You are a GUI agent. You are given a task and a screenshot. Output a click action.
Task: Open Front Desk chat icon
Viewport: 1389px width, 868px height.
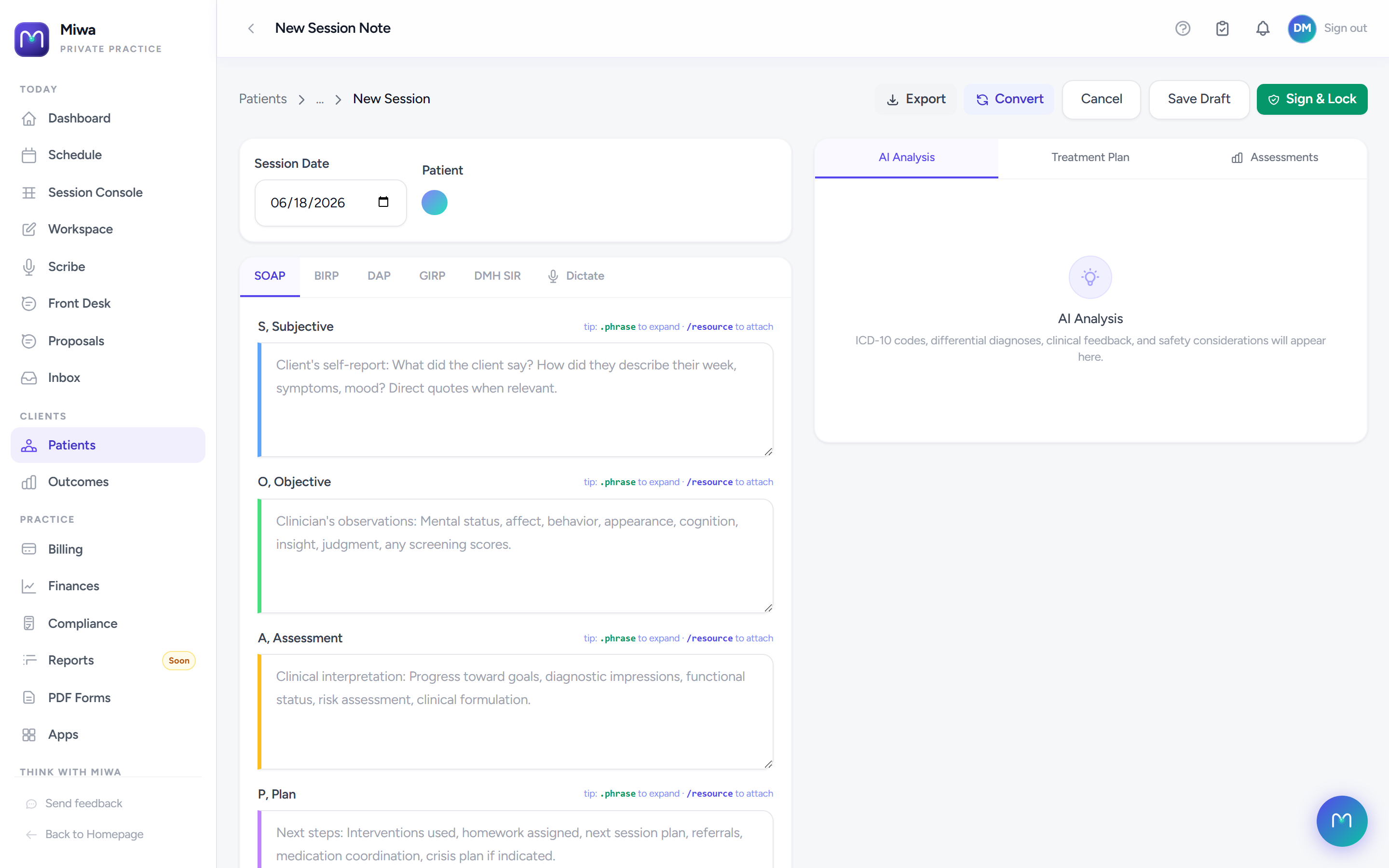tap(29, 303)
